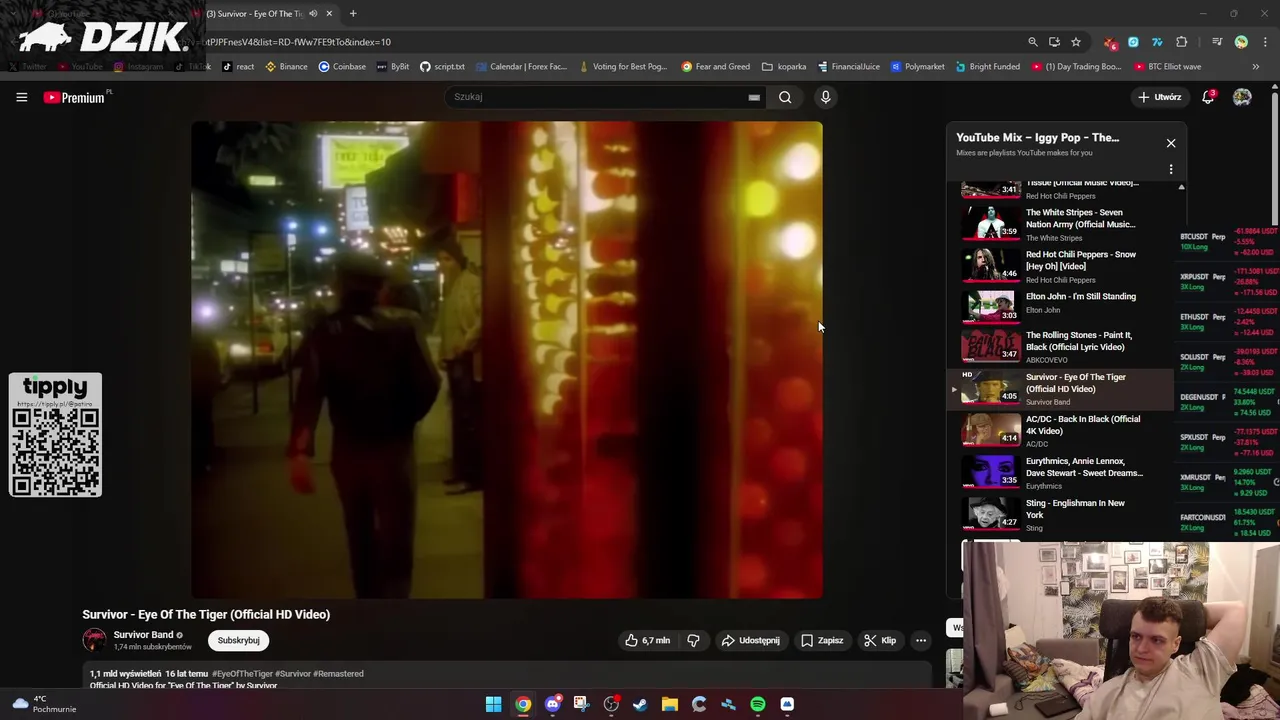Create a clip with Klip button

(x=880, y=640)
